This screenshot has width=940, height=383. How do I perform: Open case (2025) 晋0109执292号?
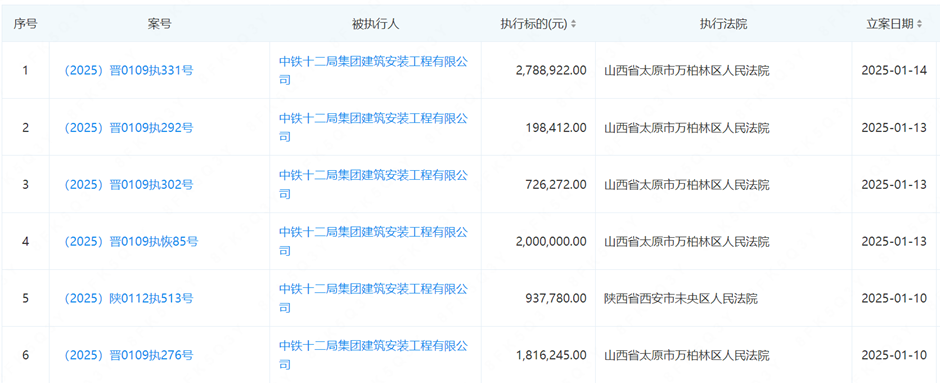coord(128,128)
